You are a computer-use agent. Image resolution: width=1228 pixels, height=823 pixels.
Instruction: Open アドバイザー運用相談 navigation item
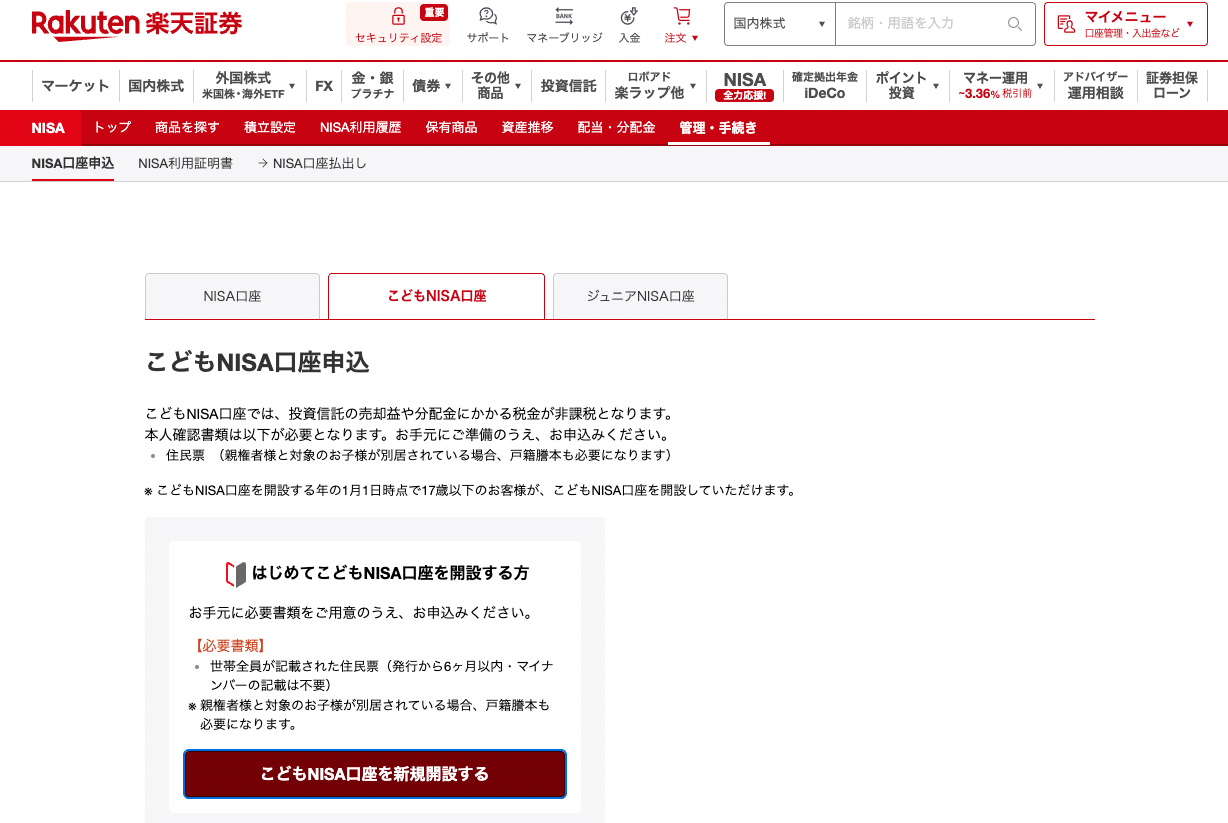(x=1095, y=86)
